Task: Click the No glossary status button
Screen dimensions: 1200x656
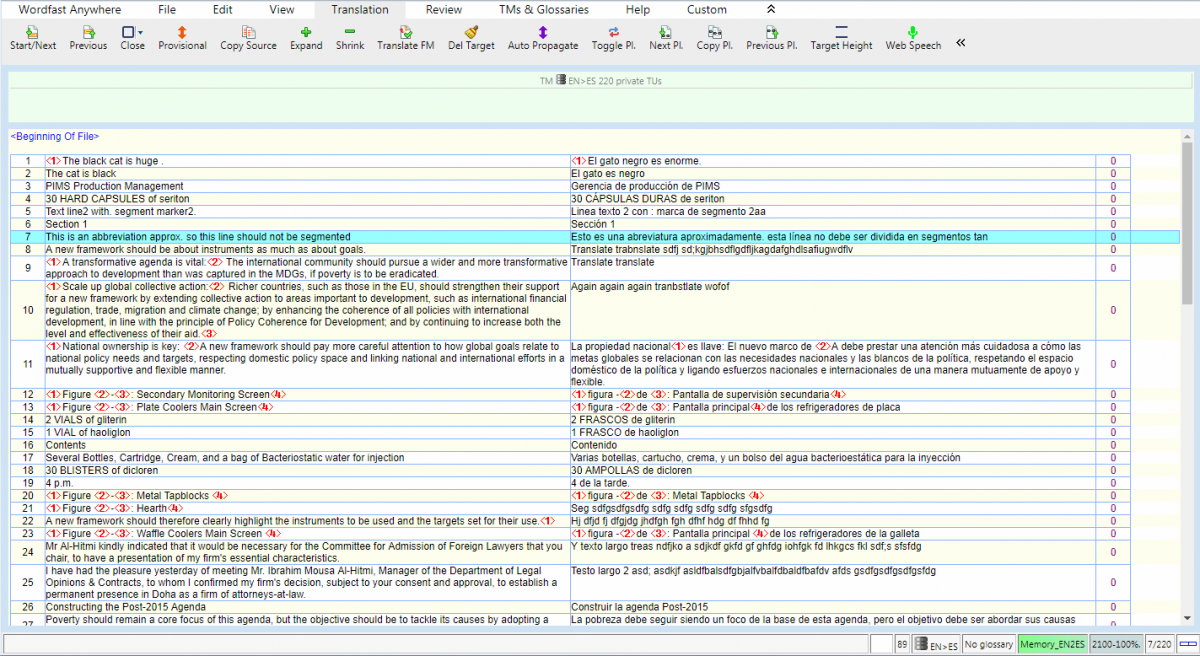Action: pyautogui.click(x=989, y=645)
